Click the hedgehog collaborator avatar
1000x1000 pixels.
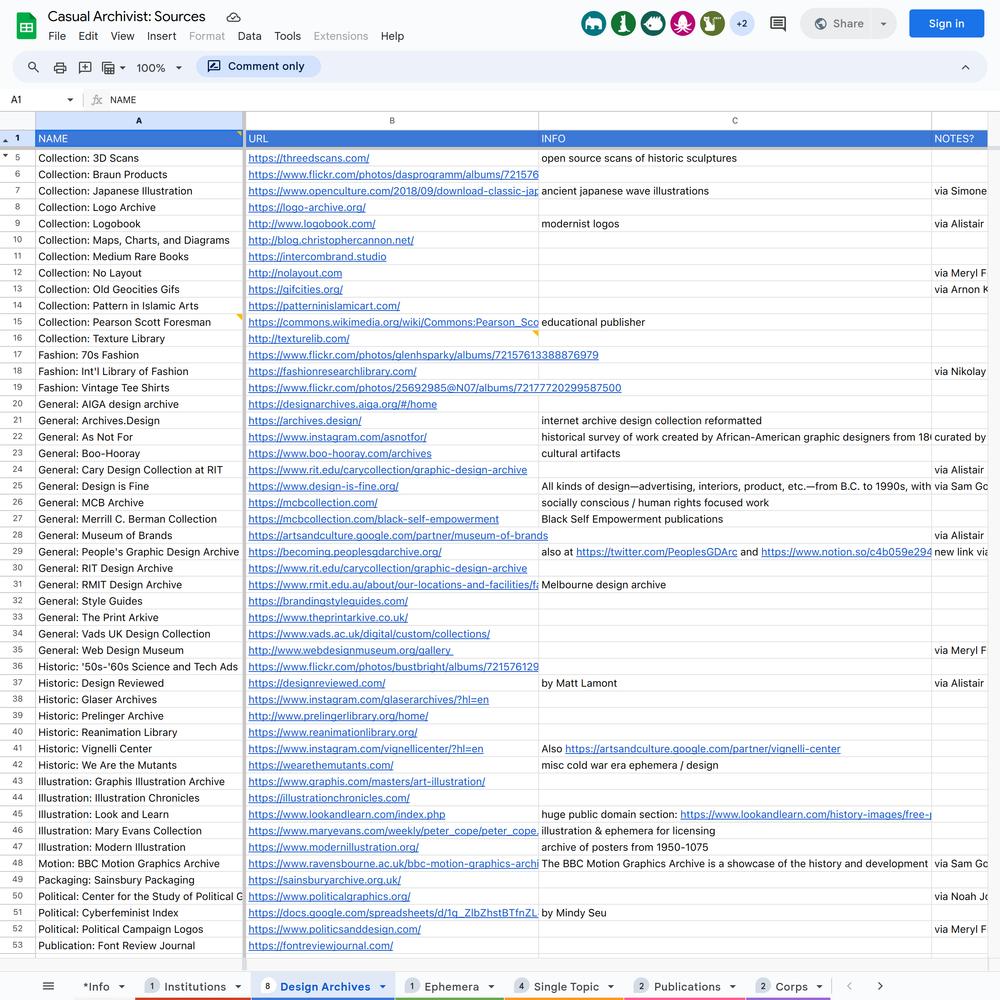click(653, 24)
